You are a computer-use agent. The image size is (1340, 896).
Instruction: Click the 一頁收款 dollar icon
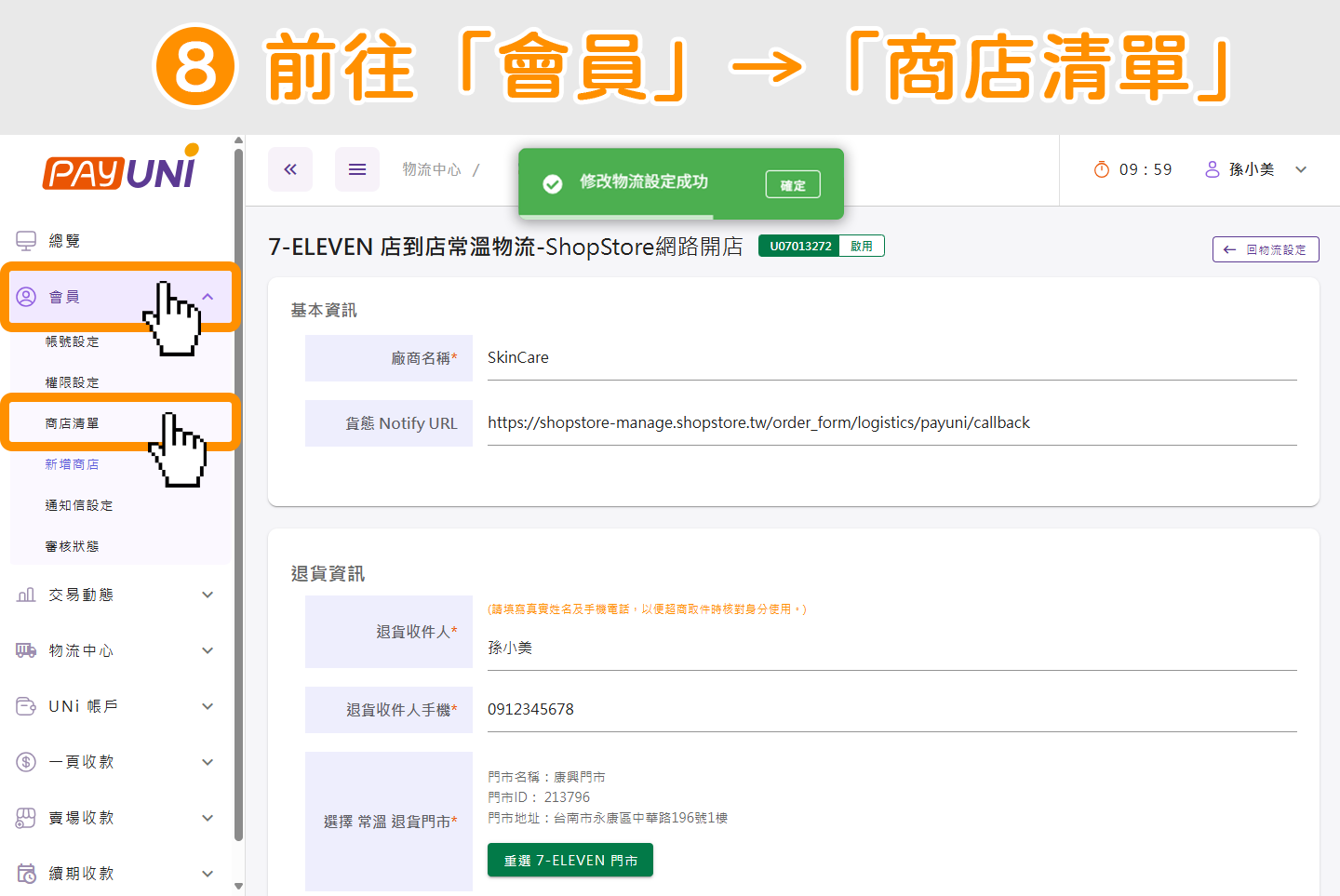[26, 762]
